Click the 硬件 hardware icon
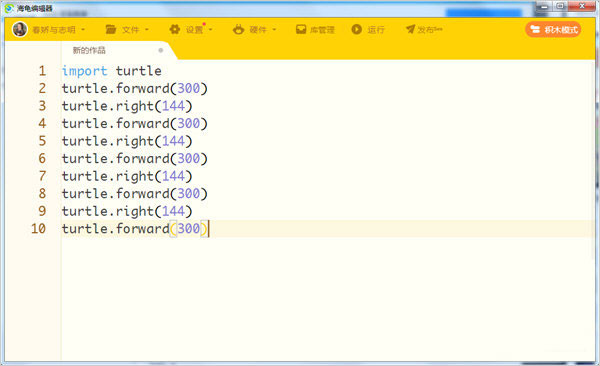 point(238,29)
